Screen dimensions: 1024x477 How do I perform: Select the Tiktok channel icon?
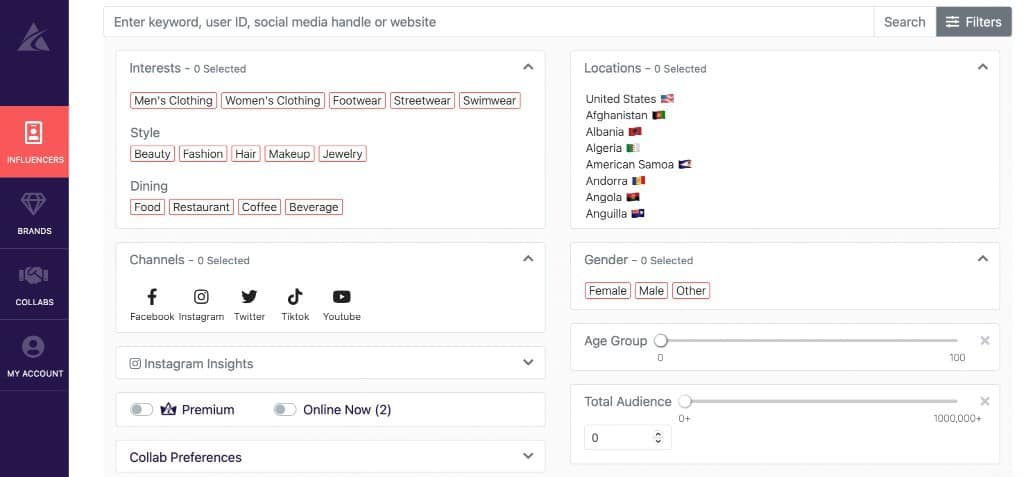(295, 297)
